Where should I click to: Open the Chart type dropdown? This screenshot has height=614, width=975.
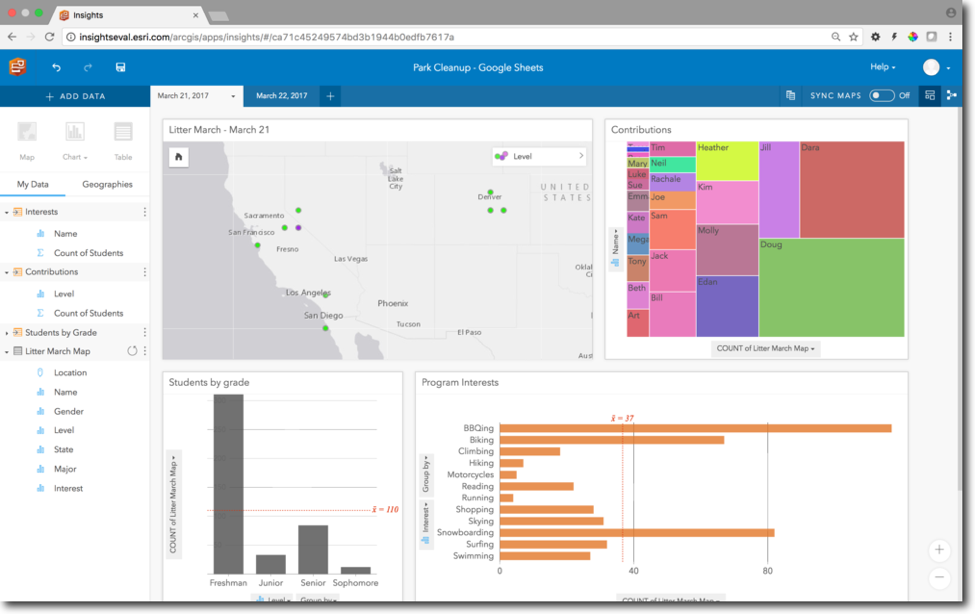[75, 141]
